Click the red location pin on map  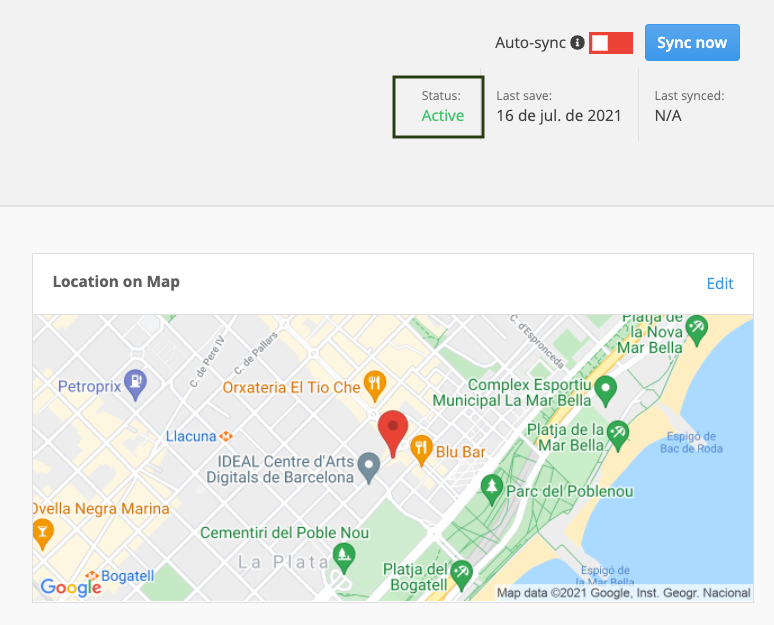tap(393, 434)
